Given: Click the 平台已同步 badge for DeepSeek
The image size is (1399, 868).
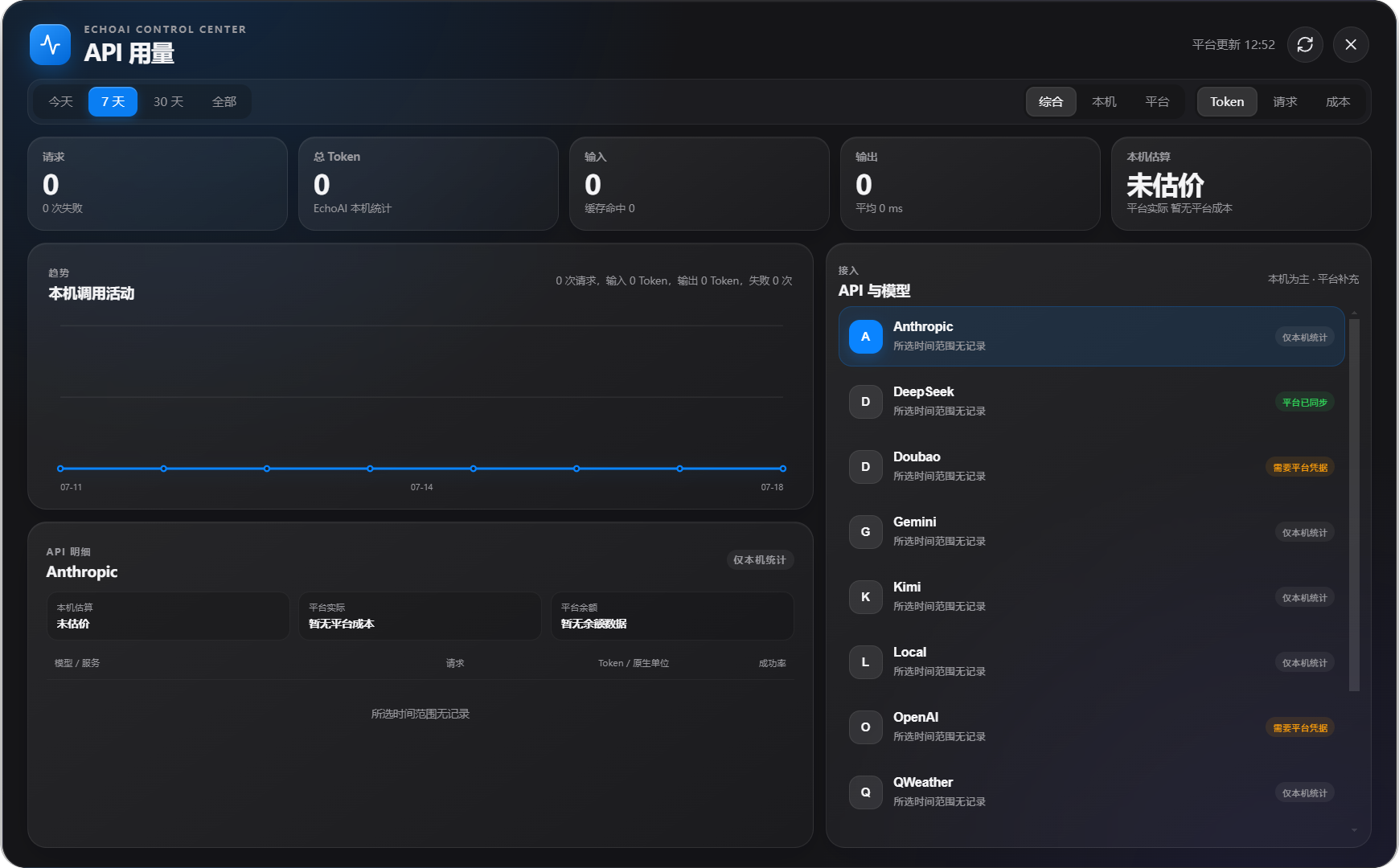Looking at the screenshot, I should click(1304, 402).
